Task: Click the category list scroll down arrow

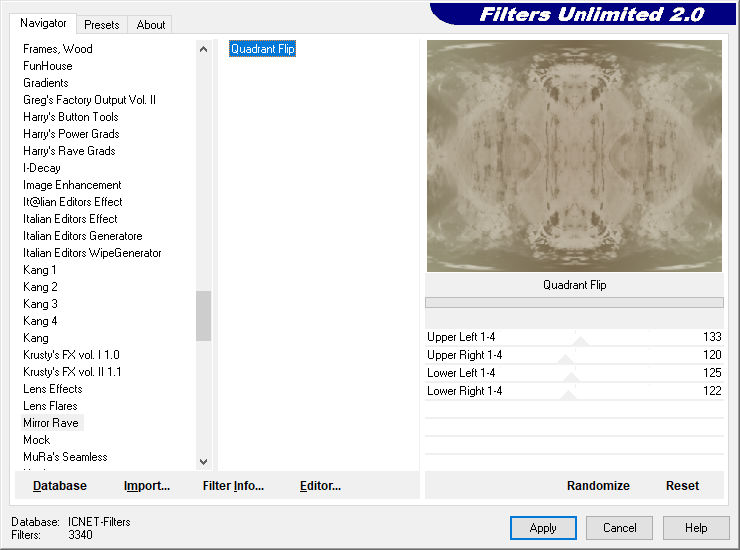Action: 203,462
